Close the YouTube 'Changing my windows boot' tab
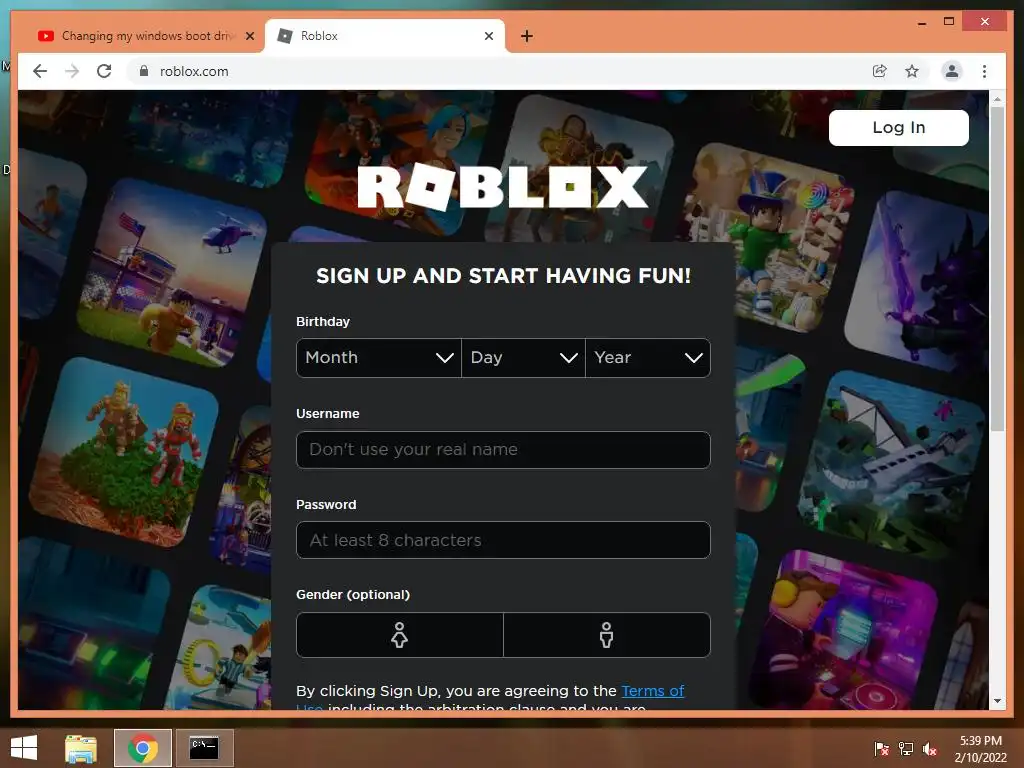Image resolution: width=1024 pixels, height=768 pixels. 249,36
